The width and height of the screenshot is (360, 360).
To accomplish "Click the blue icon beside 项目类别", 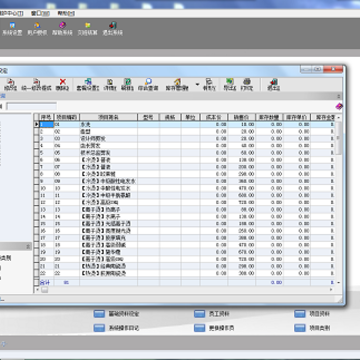I will pos(300,328).
